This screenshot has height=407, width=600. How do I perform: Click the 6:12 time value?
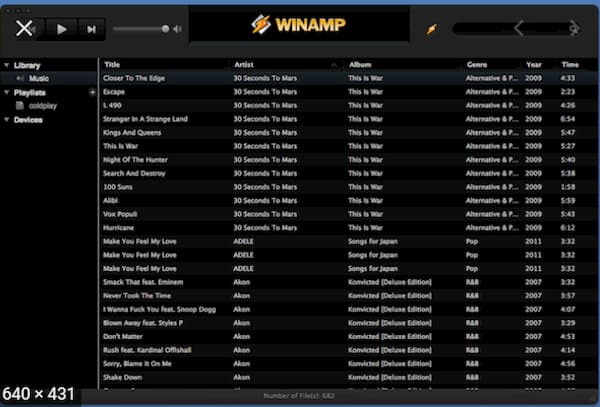point(568,228)
